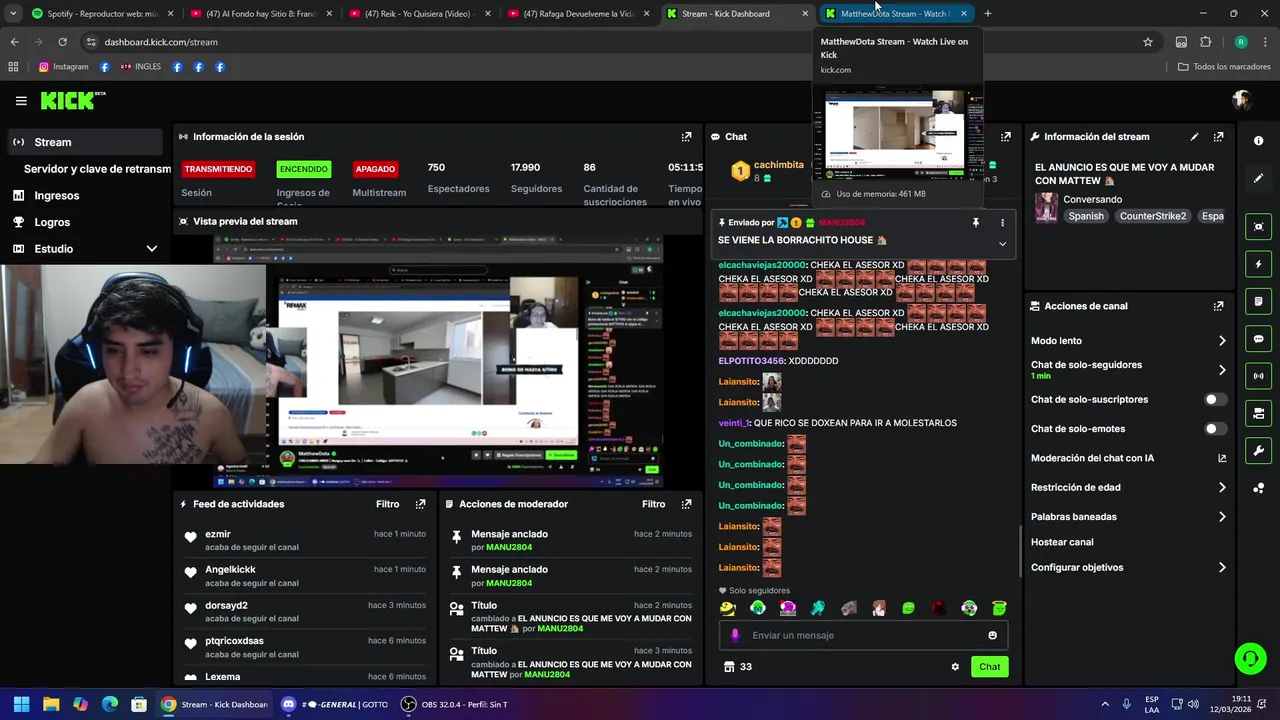Switch to MatthewDota Stream browser tab

pos(895,14)
